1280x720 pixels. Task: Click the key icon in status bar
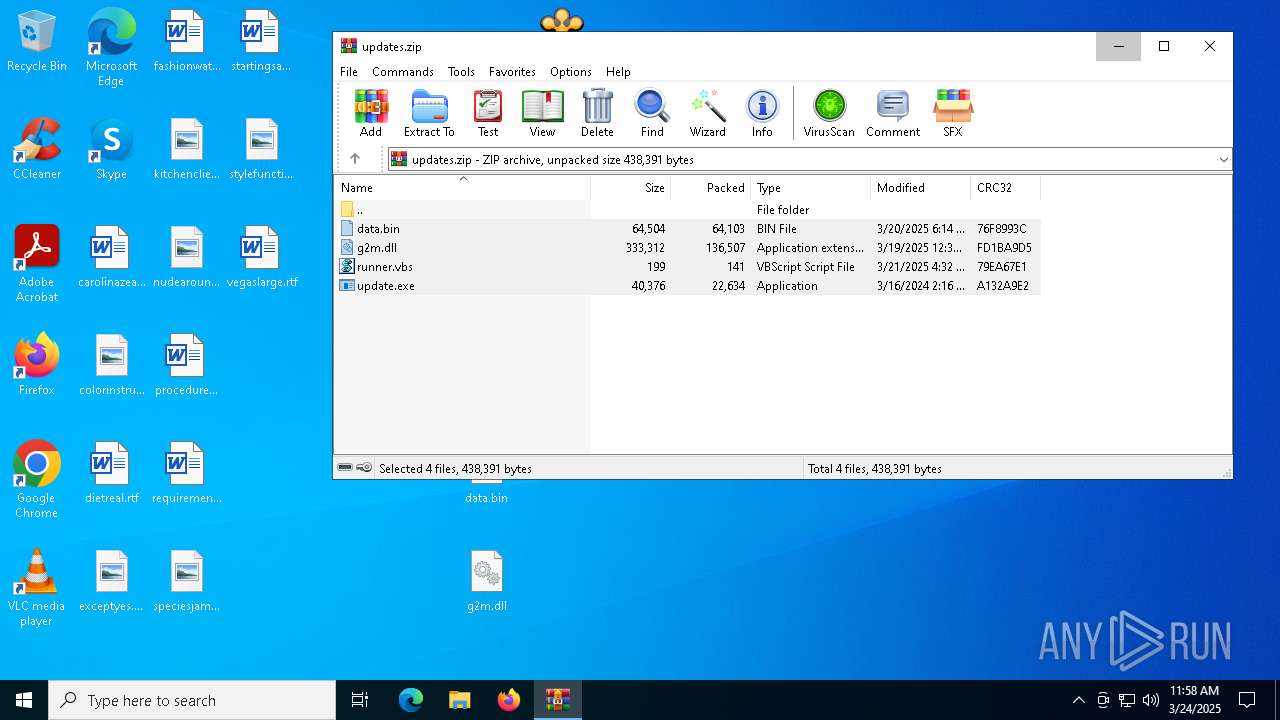pyautogui.click(x=364, y=468)
